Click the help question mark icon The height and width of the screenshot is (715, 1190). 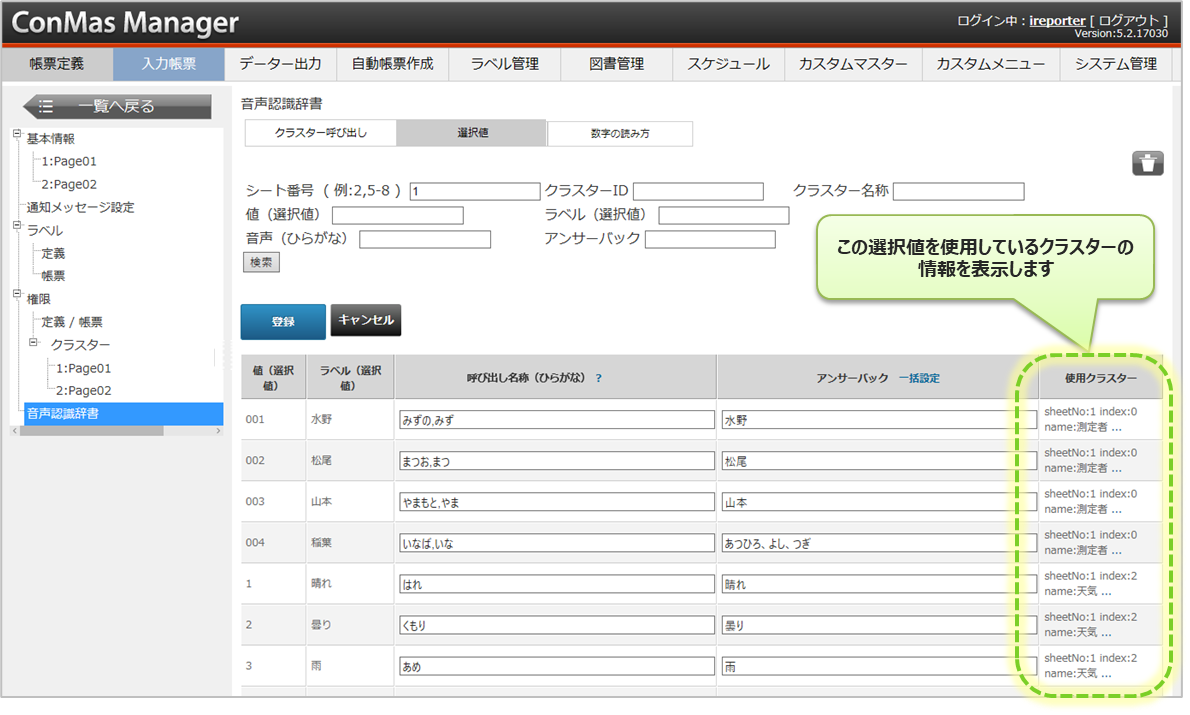(599, 378)
